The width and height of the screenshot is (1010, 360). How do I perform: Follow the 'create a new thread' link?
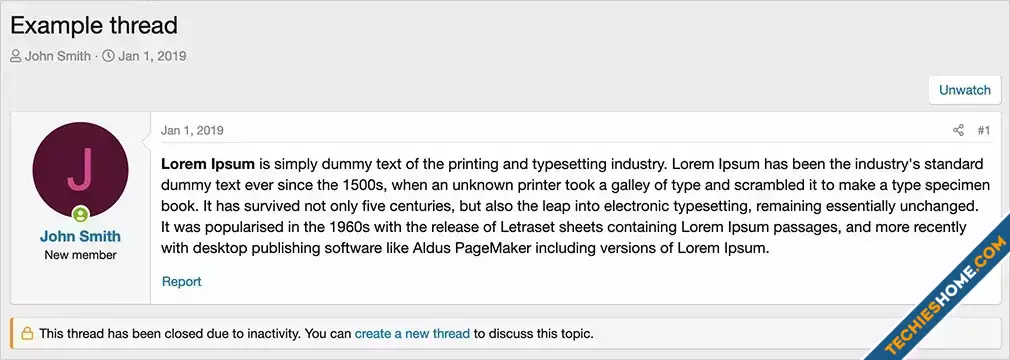(412, 334)
